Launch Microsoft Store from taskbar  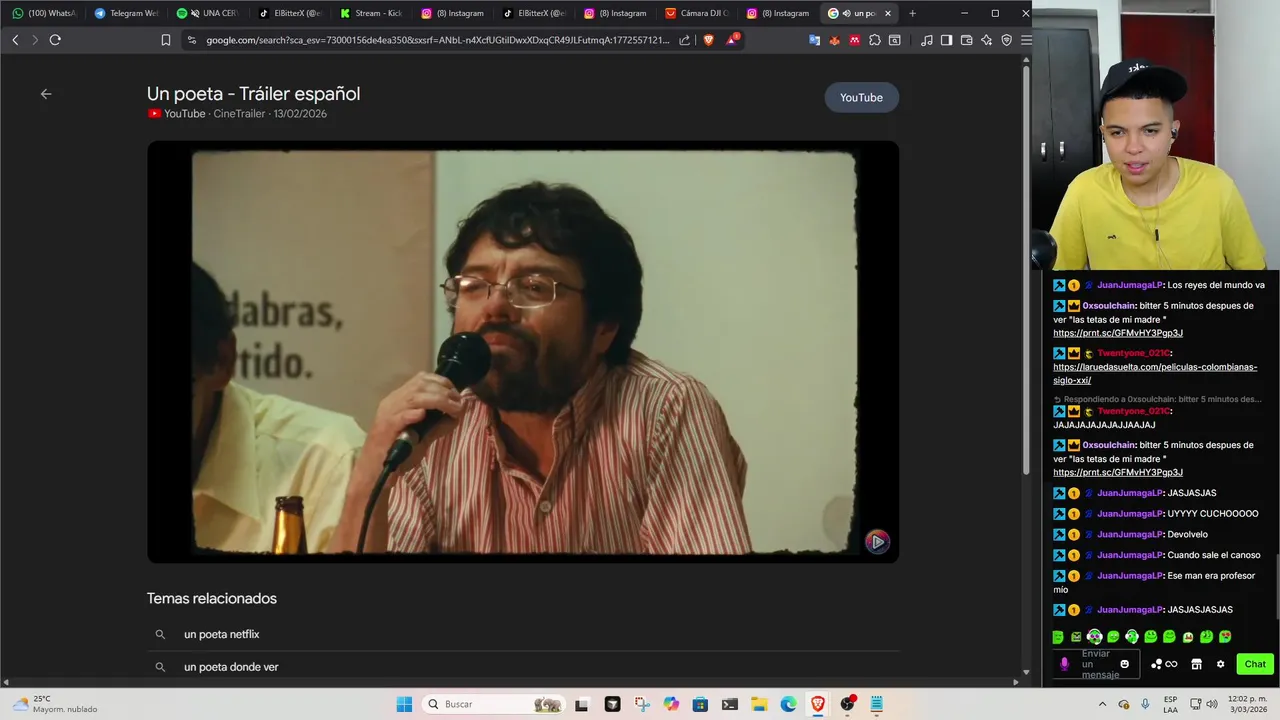tap(700, 704)
